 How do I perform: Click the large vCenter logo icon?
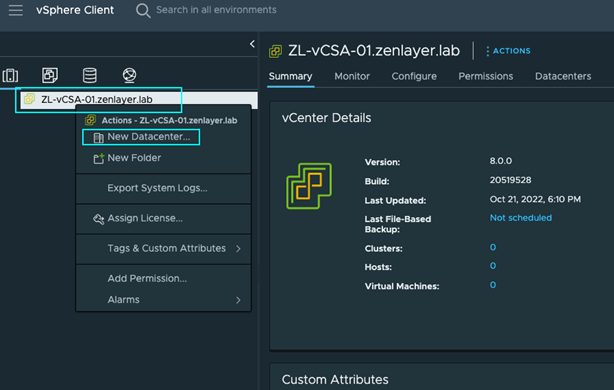pyautogui.click(x=309, y=186)
